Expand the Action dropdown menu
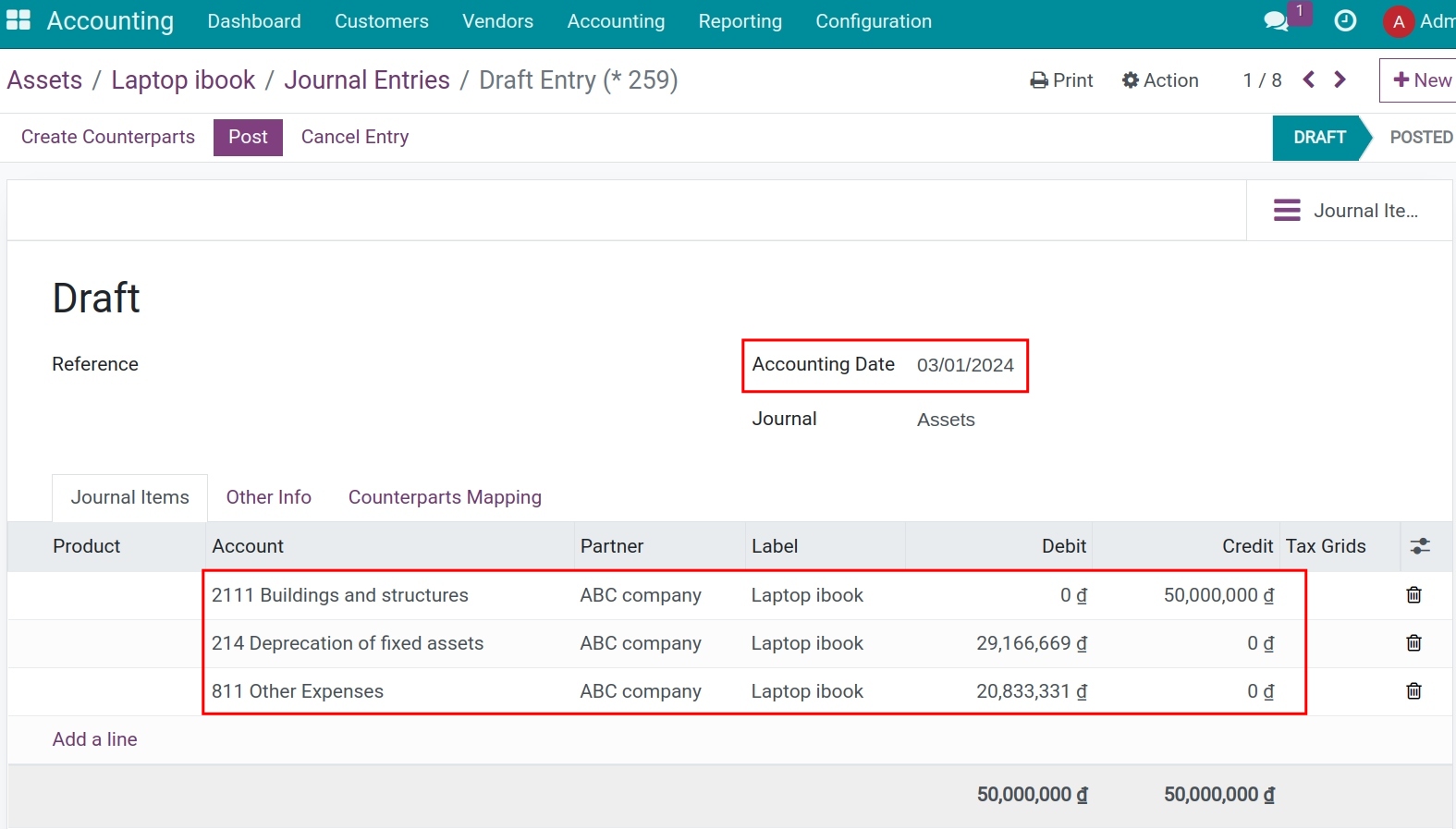Image resolution: width=1456 pixels, height=829 pixels. point(1160,80)
